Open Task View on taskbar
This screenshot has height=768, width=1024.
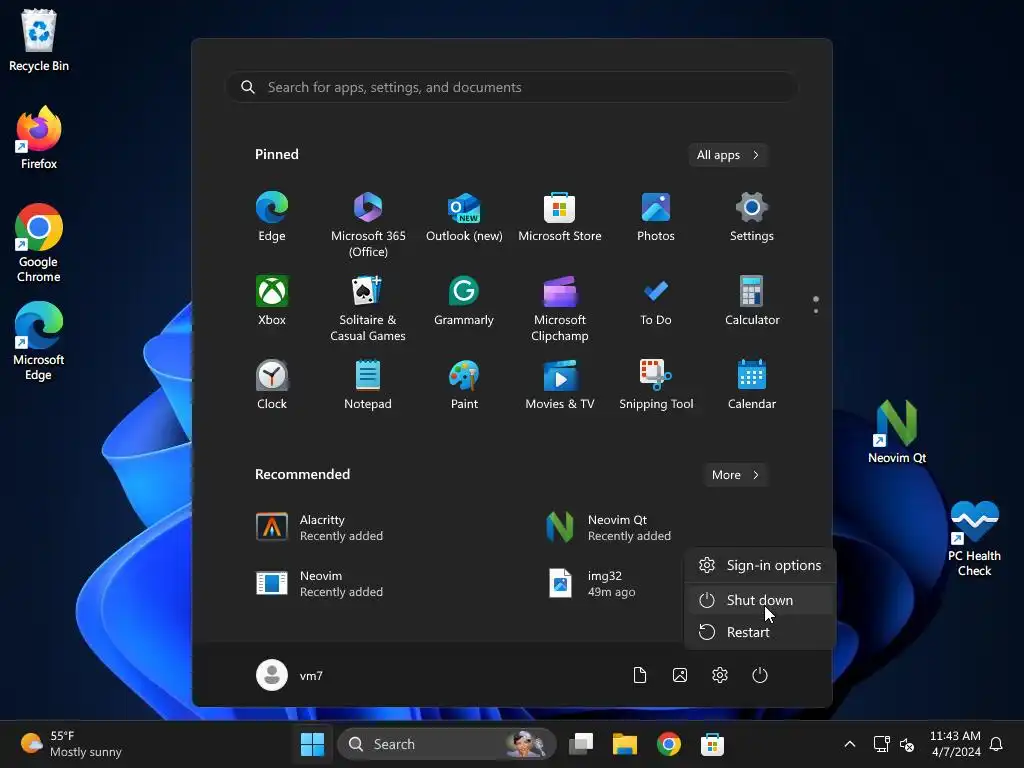(x=581, y=744)
